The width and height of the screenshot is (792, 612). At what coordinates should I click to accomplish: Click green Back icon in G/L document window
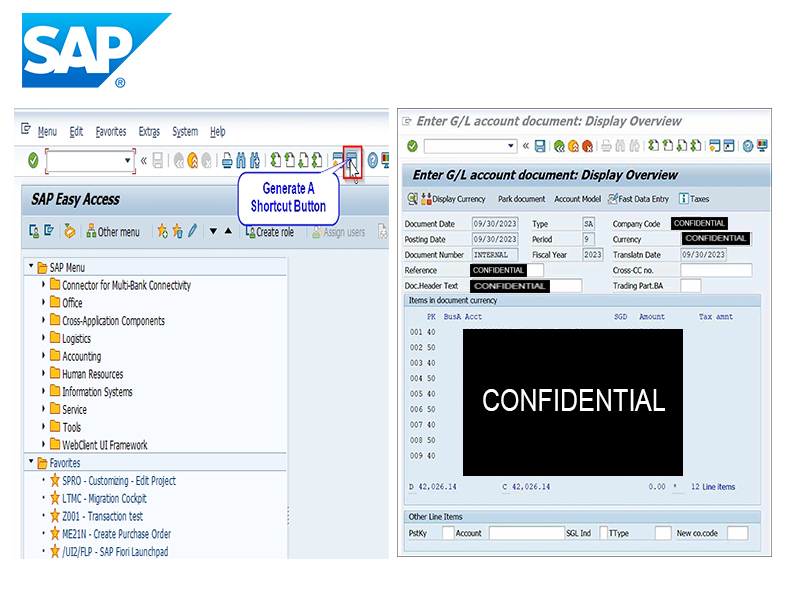tap(559, 146)
